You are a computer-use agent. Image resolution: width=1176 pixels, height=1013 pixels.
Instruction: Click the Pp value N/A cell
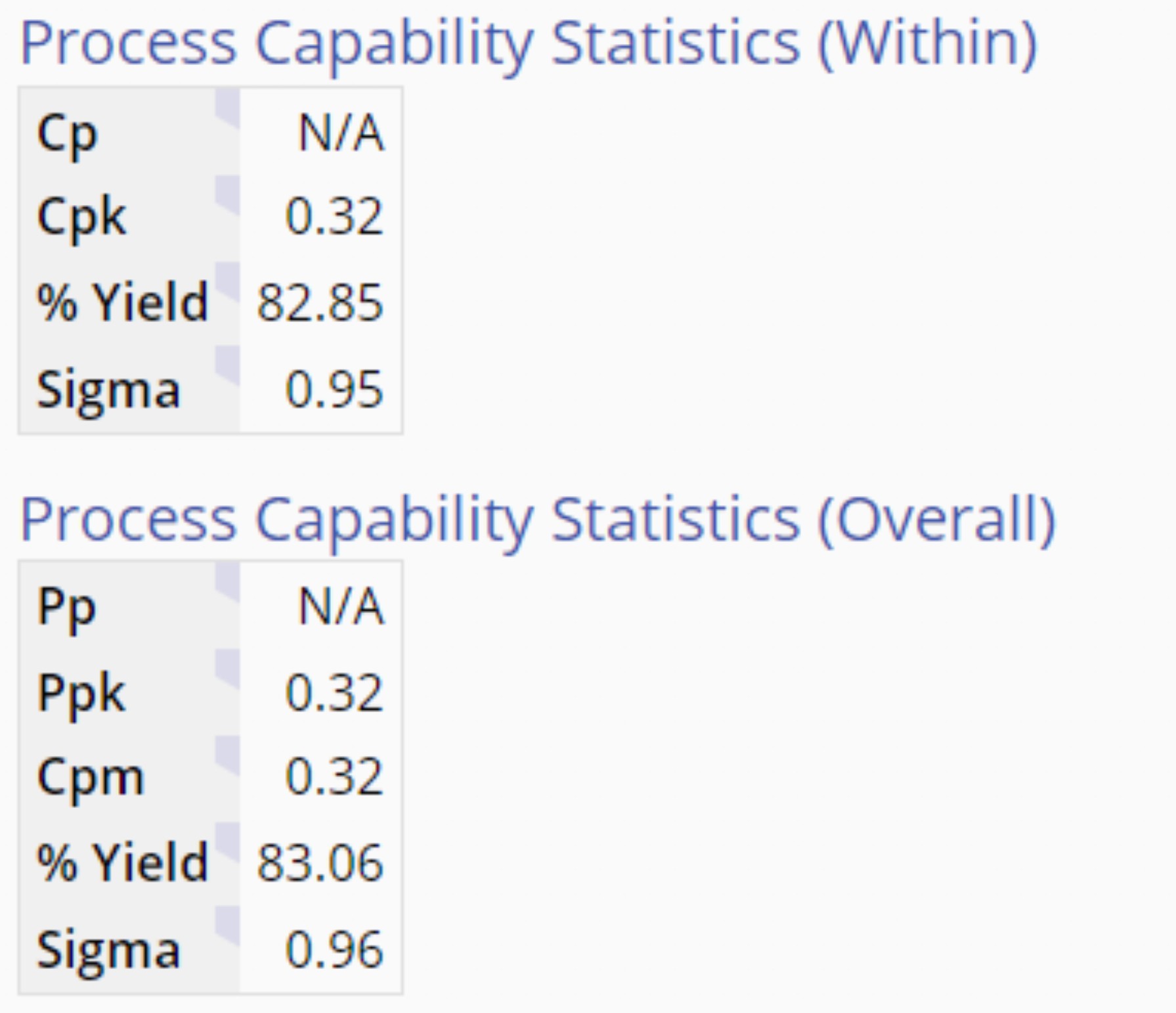pos(341,606)
